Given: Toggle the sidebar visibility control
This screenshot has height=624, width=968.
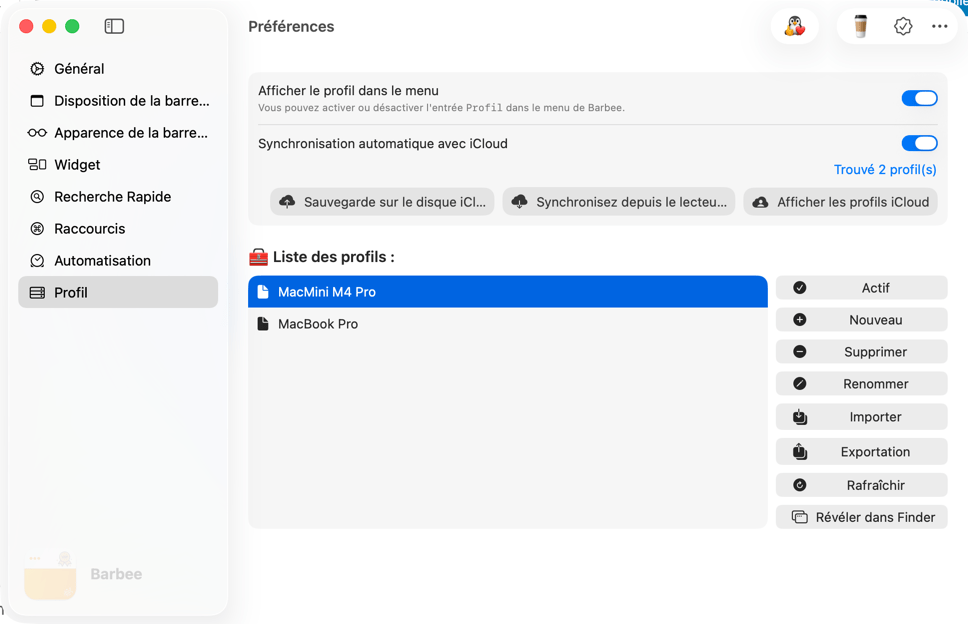Looking at the screenshot, I should [x=114, y=26].
